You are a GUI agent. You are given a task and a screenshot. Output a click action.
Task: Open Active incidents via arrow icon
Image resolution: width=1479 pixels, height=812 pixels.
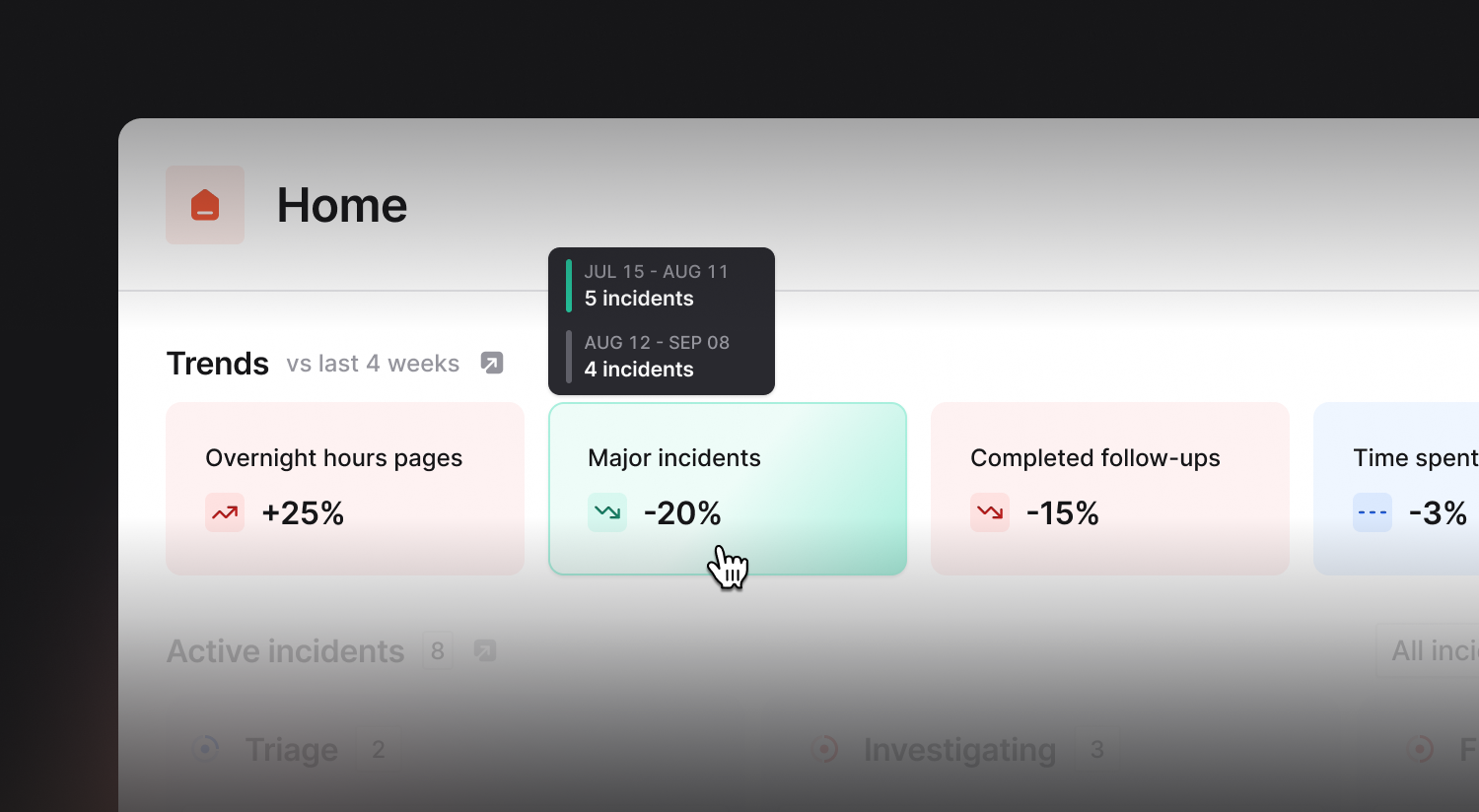pyautogui.click(x=485, y=650)
